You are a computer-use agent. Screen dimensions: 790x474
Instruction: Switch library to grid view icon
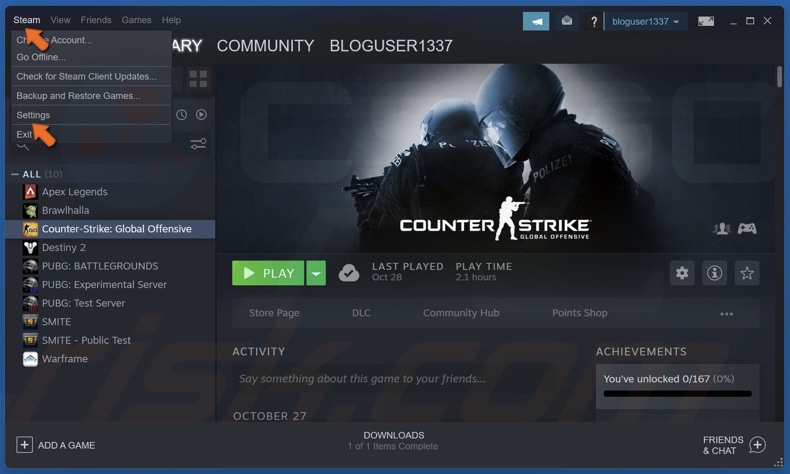[x=198, y=79]
